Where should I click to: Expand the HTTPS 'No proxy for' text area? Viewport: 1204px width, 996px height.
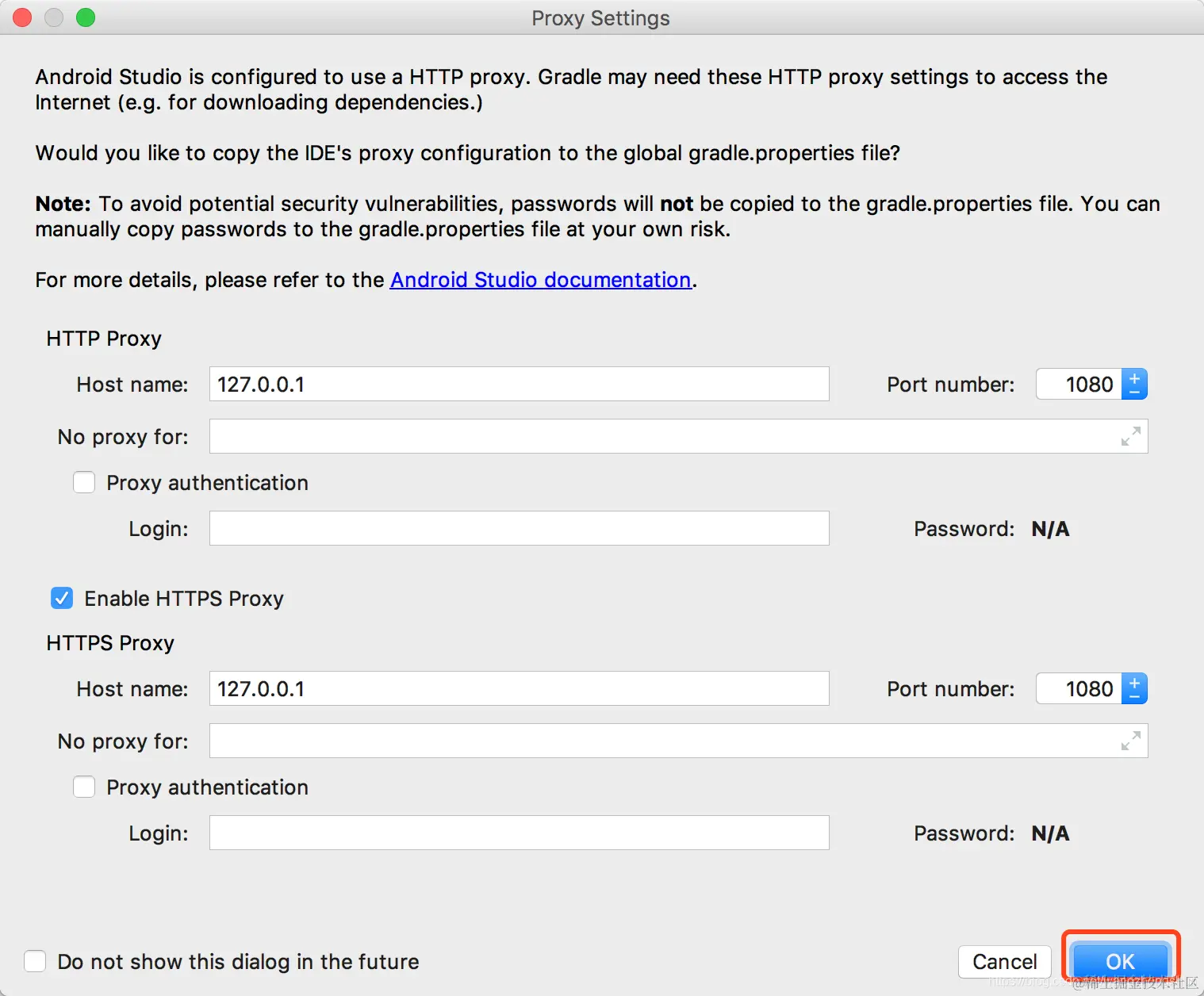click(x=1129, y=741)
